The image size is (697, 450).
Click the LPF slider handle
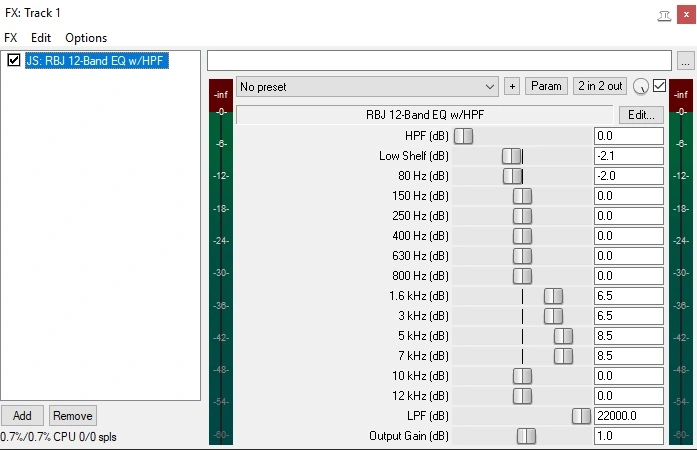(581, 416)
